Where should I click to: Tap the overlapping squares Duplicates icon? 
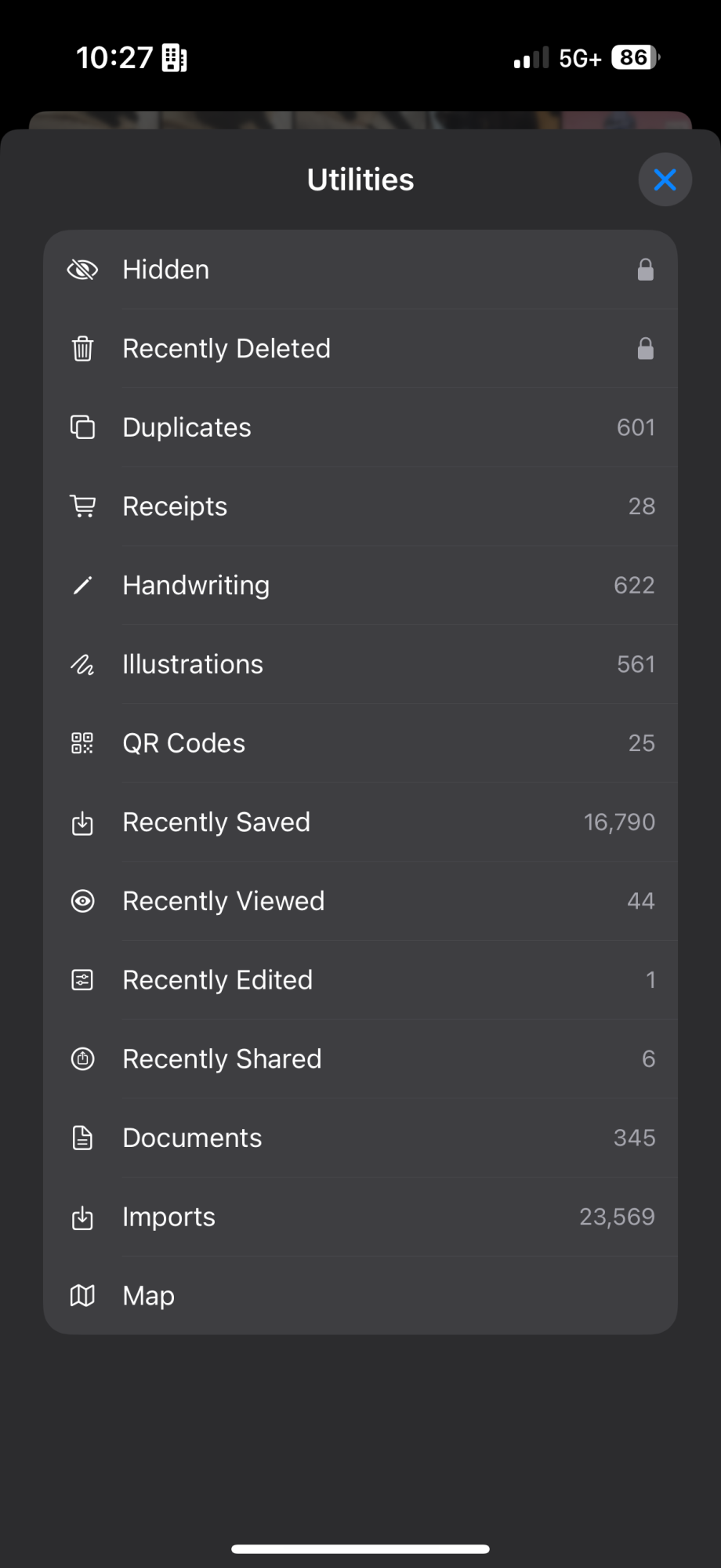tap(82, 427)
